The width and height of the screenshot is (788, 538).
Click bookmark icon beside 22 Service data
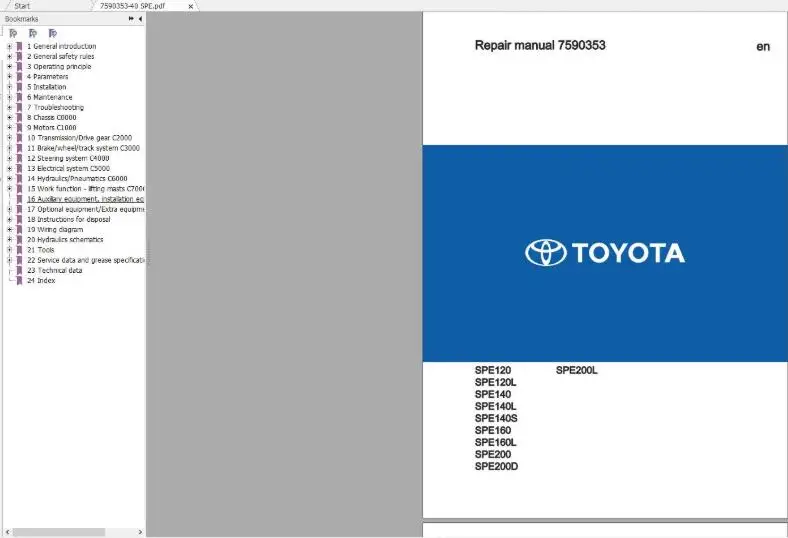pyautogui.click(x=20, y=260)
